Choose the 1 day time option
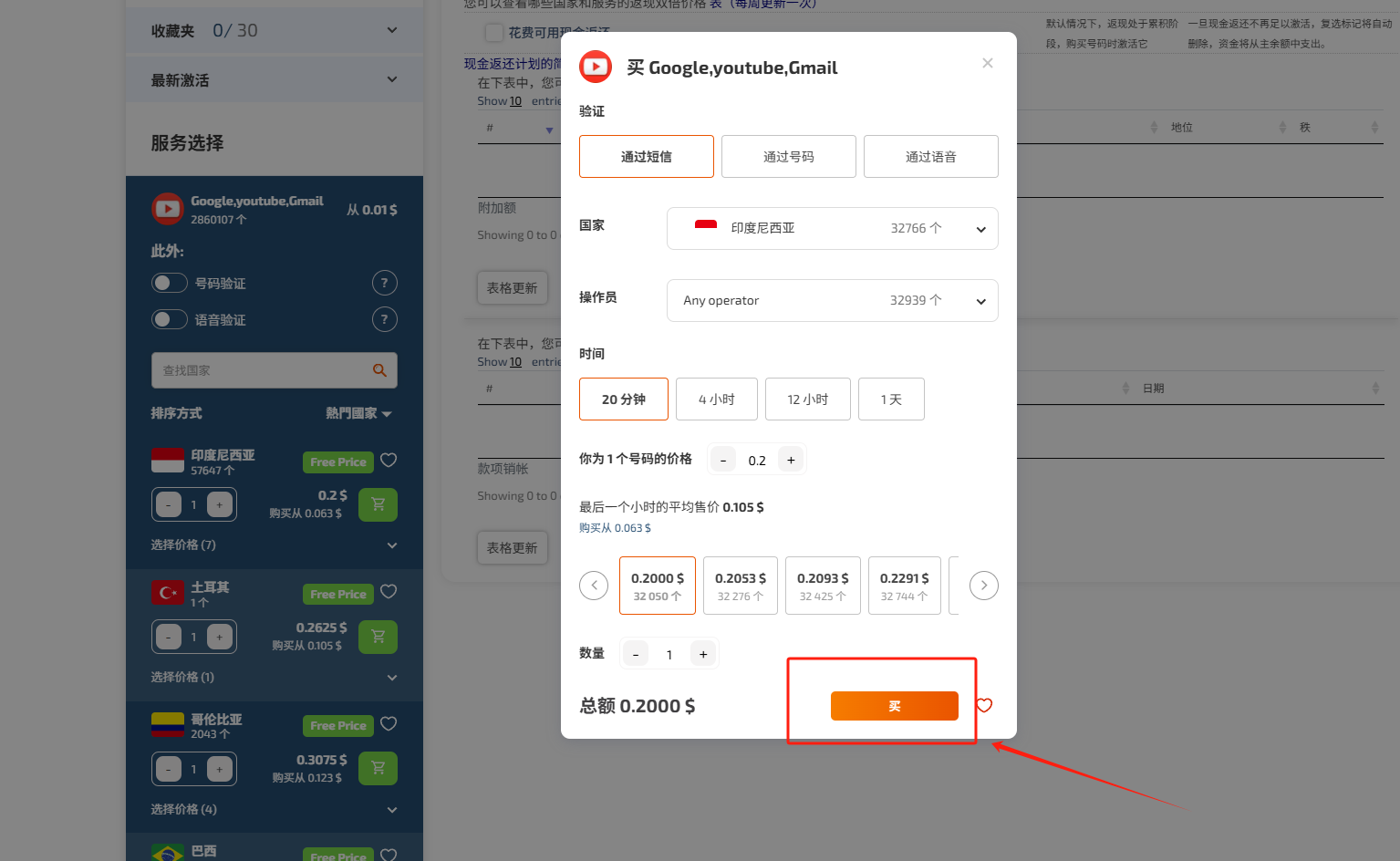 (891, 399)
